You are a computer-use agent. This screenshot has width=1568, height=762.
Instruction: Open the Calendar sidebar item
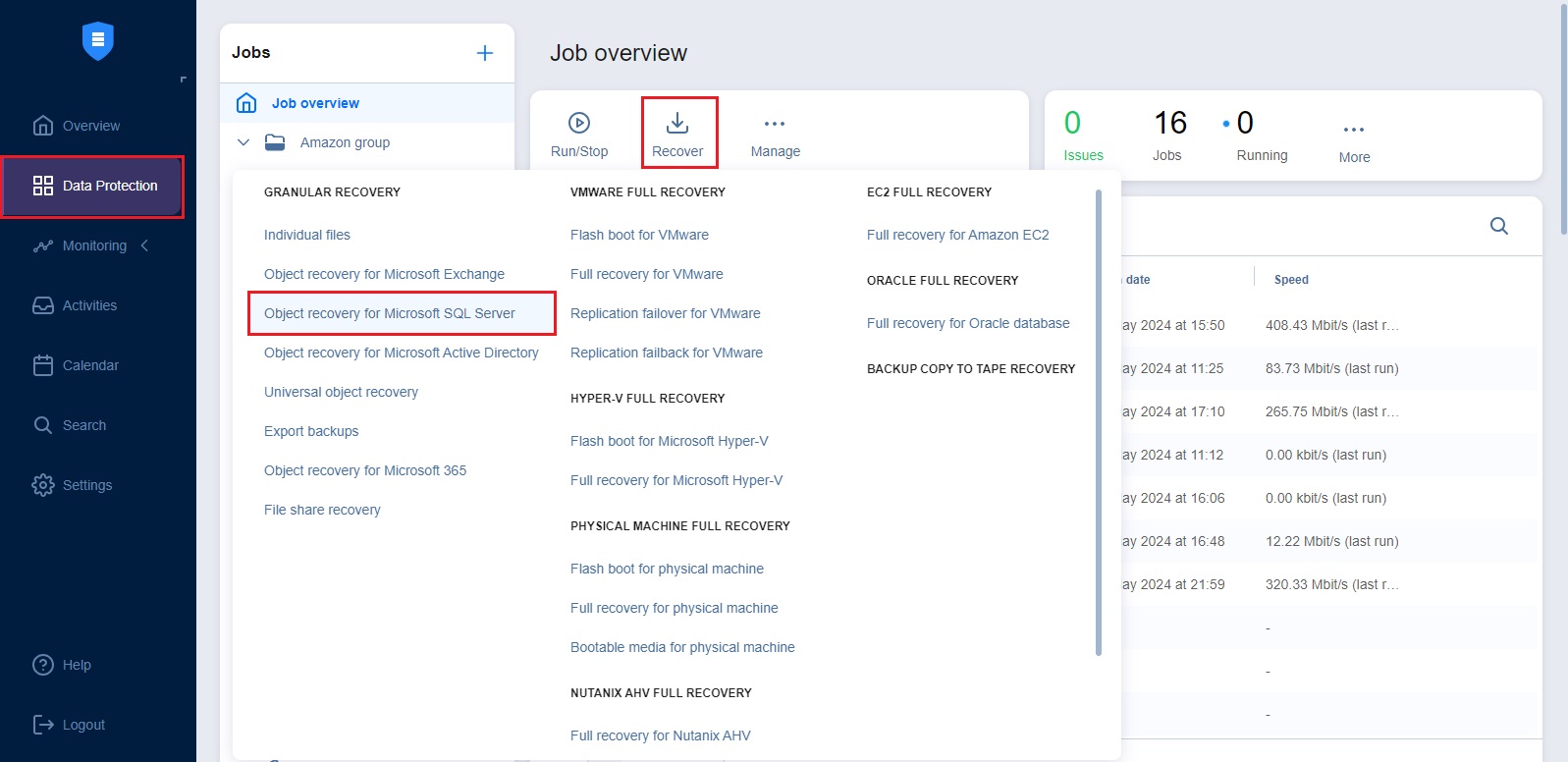pos(89,365)
